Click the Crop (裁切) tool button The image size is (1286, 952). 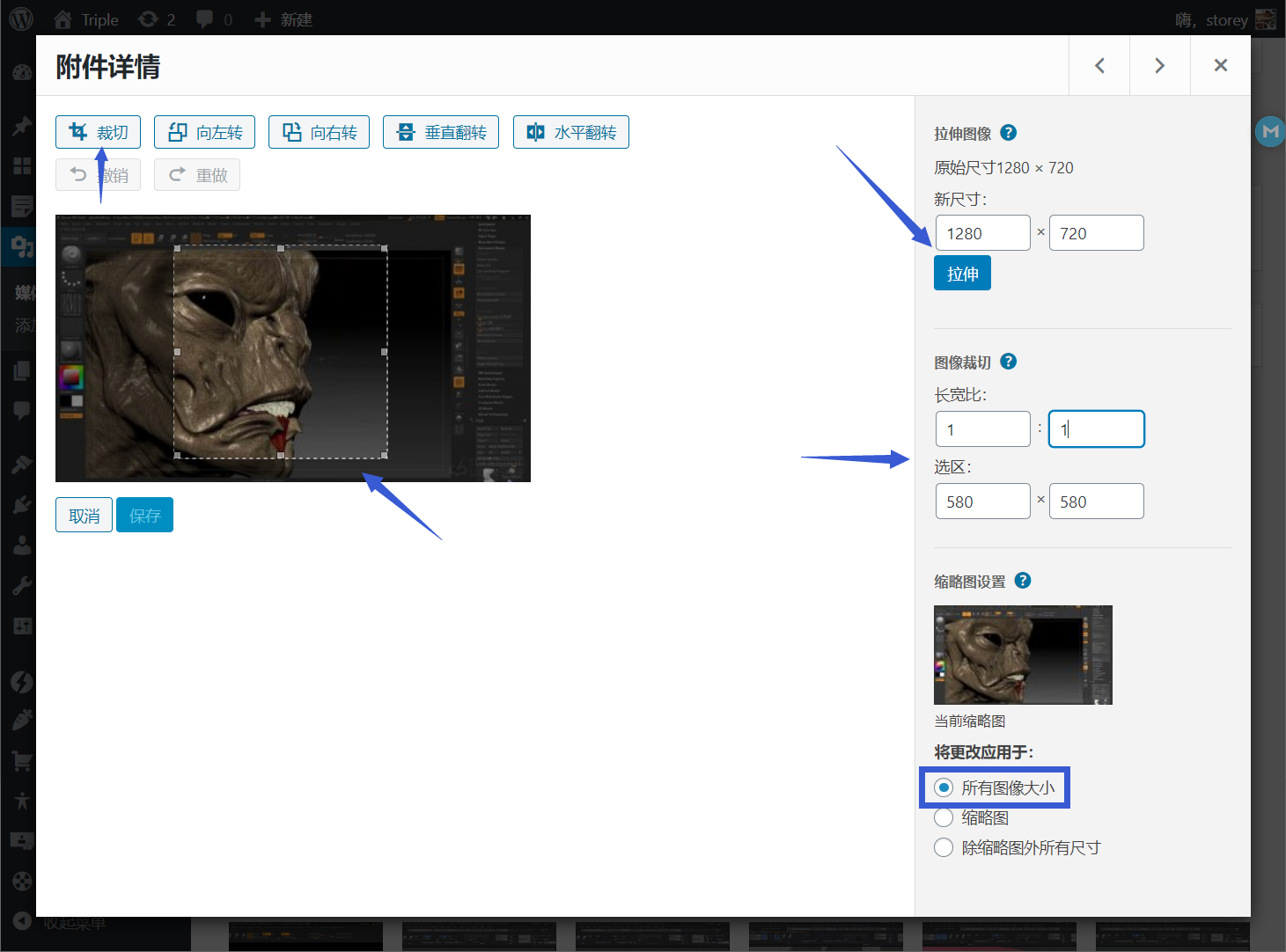tap(98, 132)
